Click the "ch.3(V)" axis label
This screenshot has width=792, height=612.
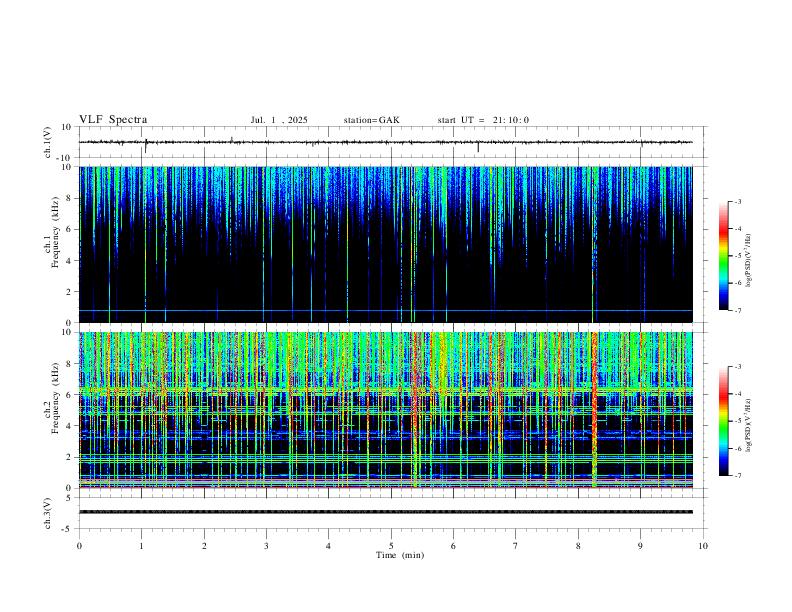coord(48,513)
